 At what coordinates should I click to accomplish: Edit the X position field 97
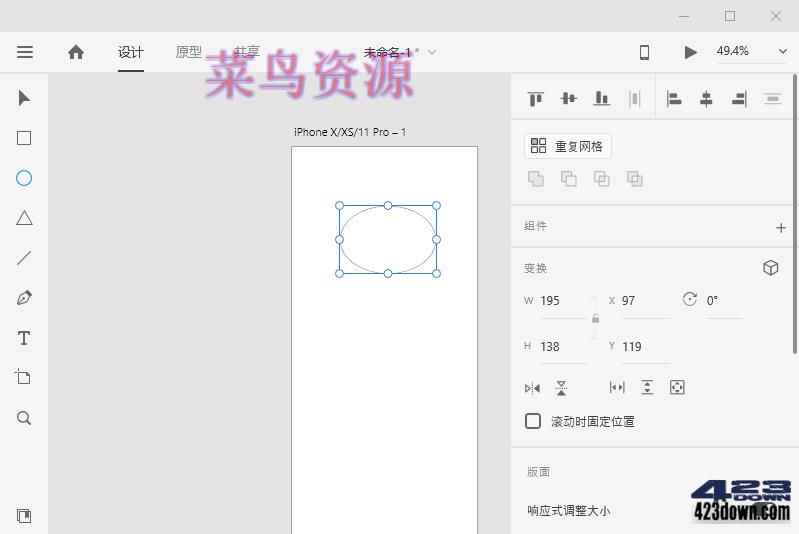coord(645,301)
